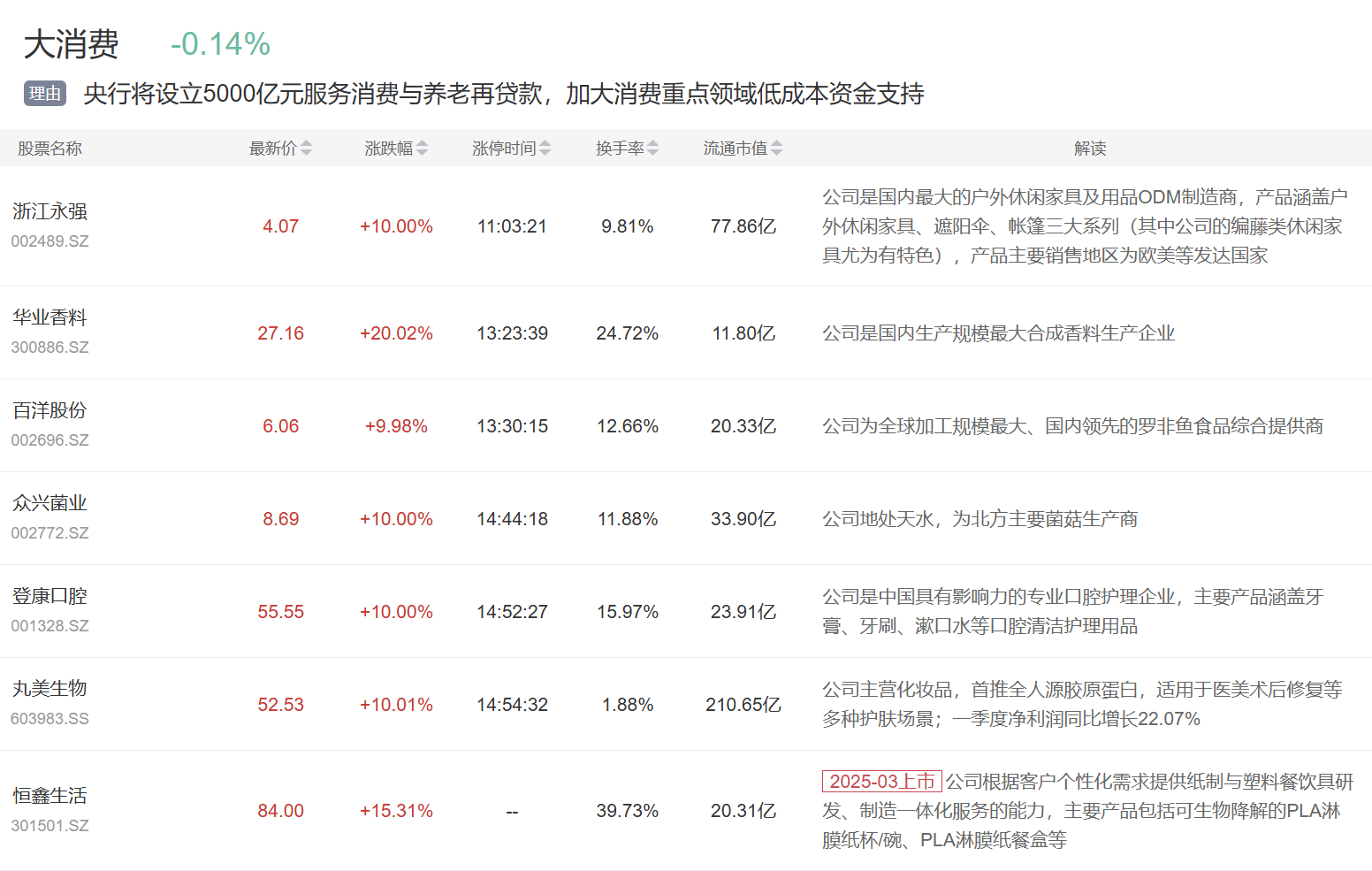Click turnover rate 39.73%
1372x871 pixels.
[x=627, y=811]
